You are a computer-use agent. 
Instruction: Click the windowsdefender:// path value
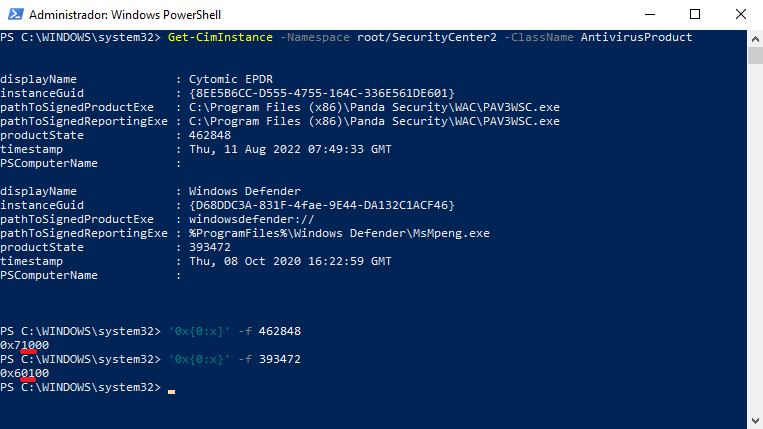pyautogui.click(x=251, y=218)
